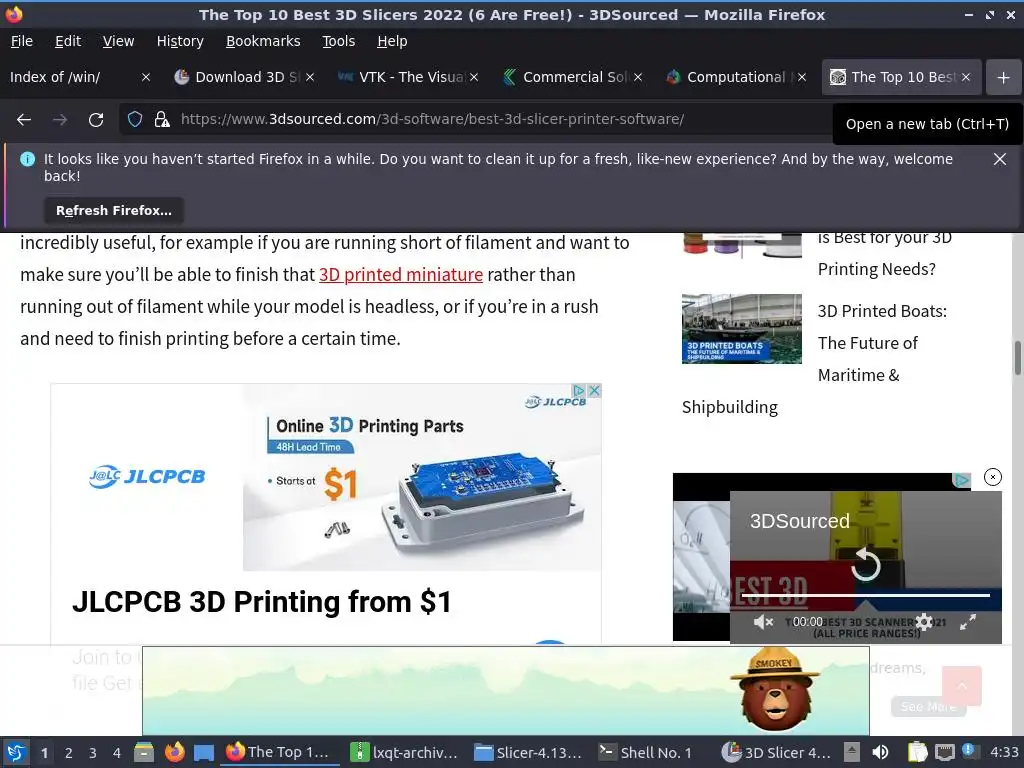This screenshot has width=1024, height=768.
Task: Switch to virtual desktop 4
Action: [116, 753]
